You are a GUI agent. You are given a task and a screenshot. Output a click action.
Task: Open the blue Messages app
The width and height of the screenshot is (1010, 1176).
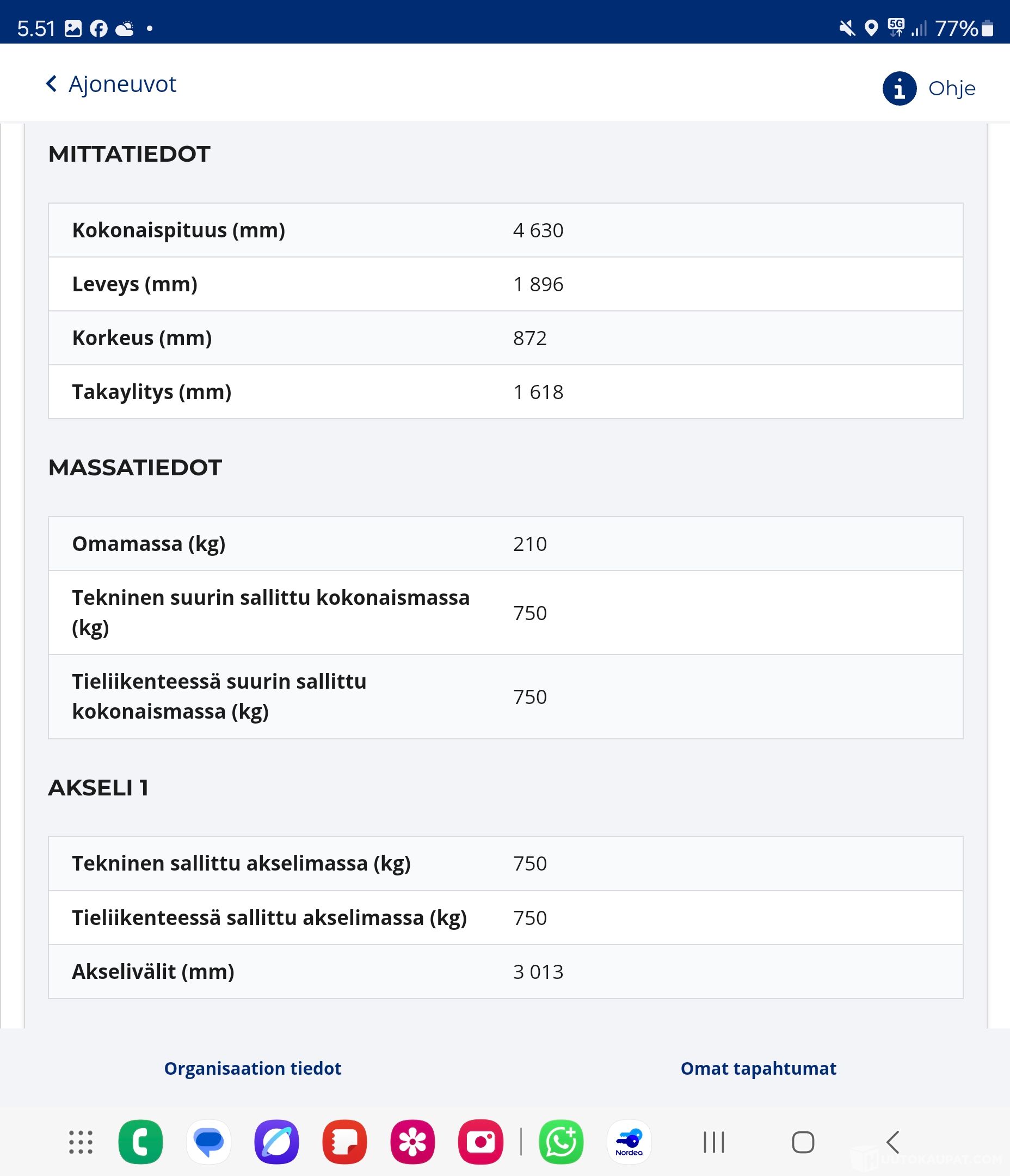(x=208, y=1141)
